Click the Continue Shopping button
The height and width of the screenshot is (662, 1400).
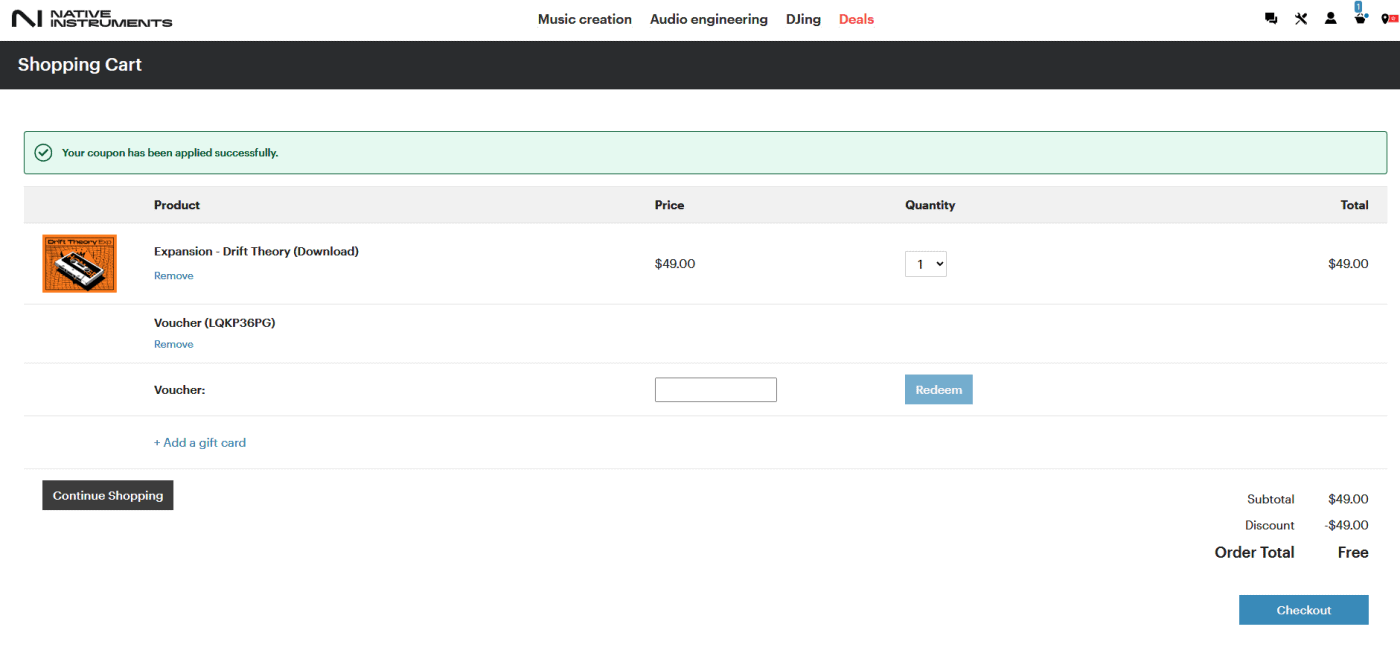click(108, 496)
